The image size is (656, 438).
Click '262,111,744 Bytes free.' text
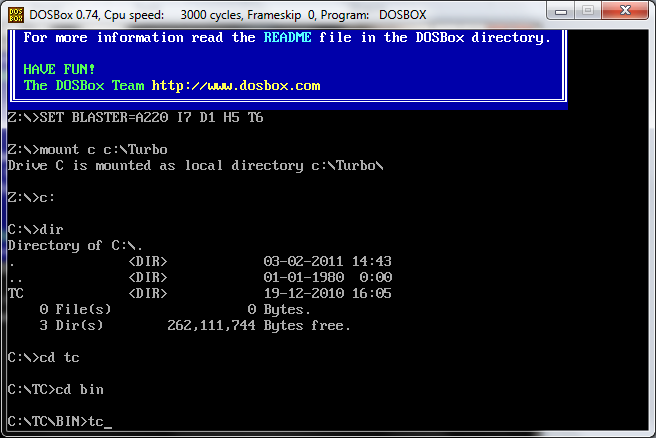259,325
